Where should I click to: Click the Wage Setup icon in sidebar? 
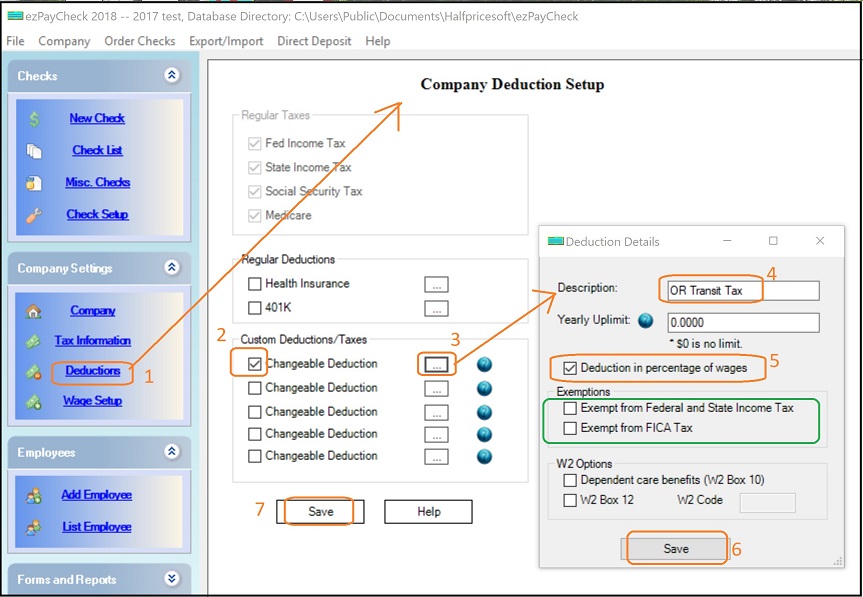pos(34,401)
